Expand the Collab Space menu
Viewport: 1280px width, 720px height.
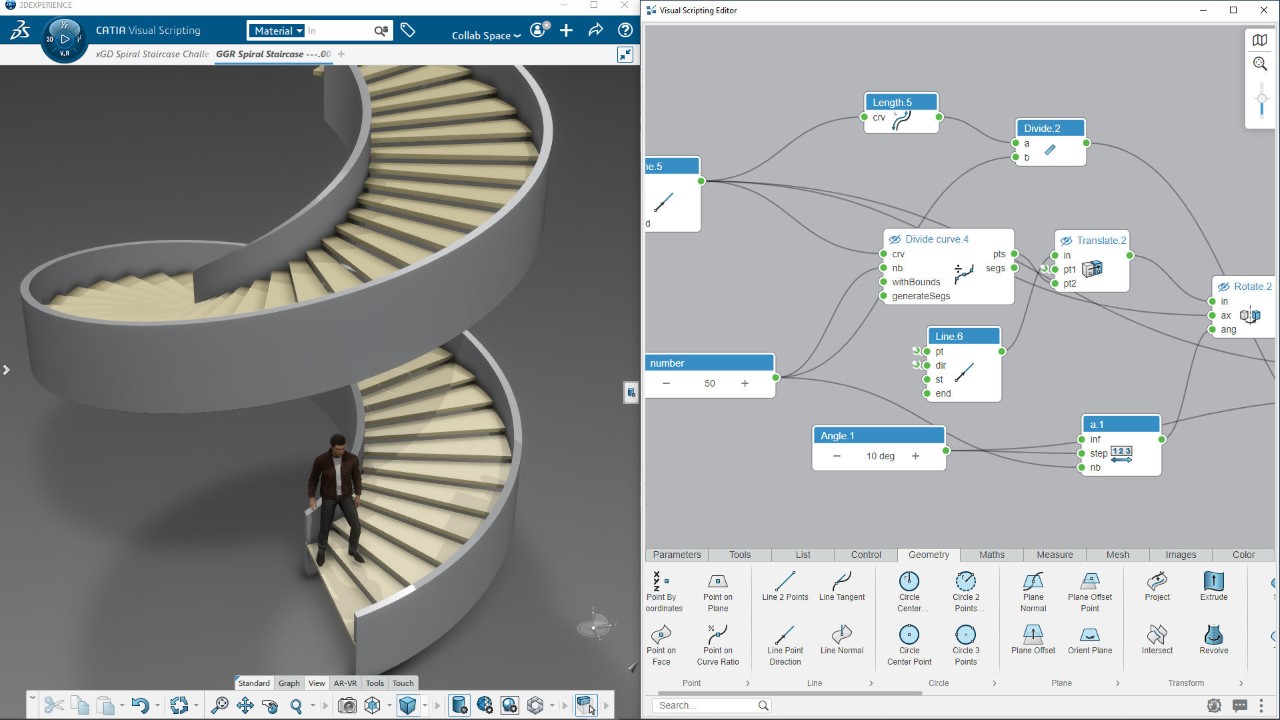click(486, 36)
